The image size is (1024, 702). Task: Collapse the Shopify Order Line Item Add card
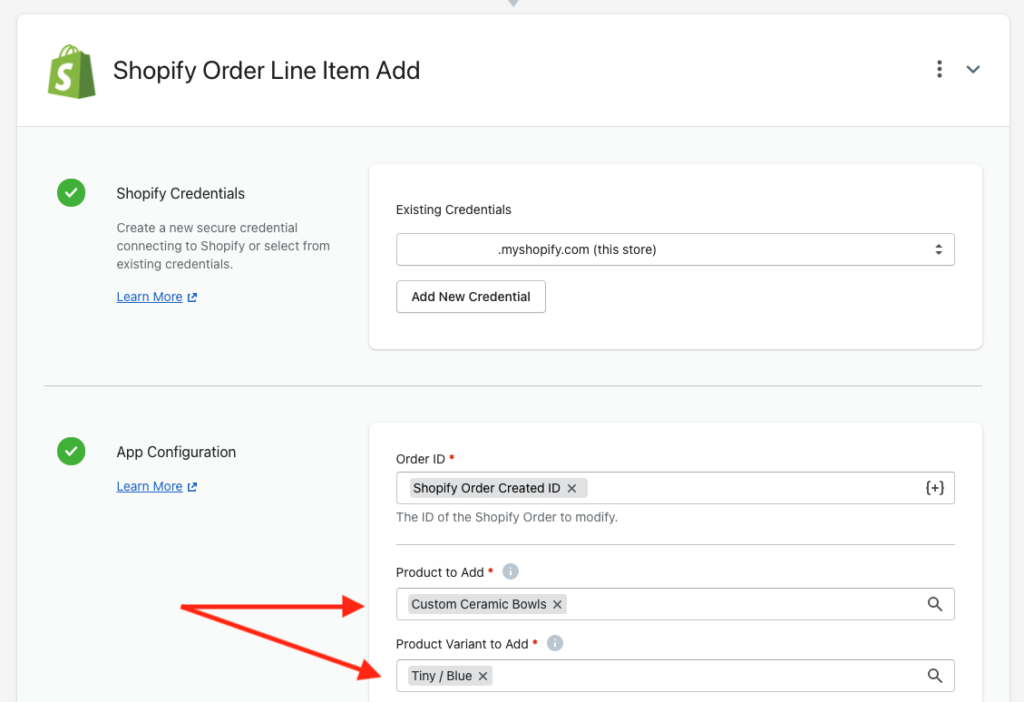click(x=973, y=69)
